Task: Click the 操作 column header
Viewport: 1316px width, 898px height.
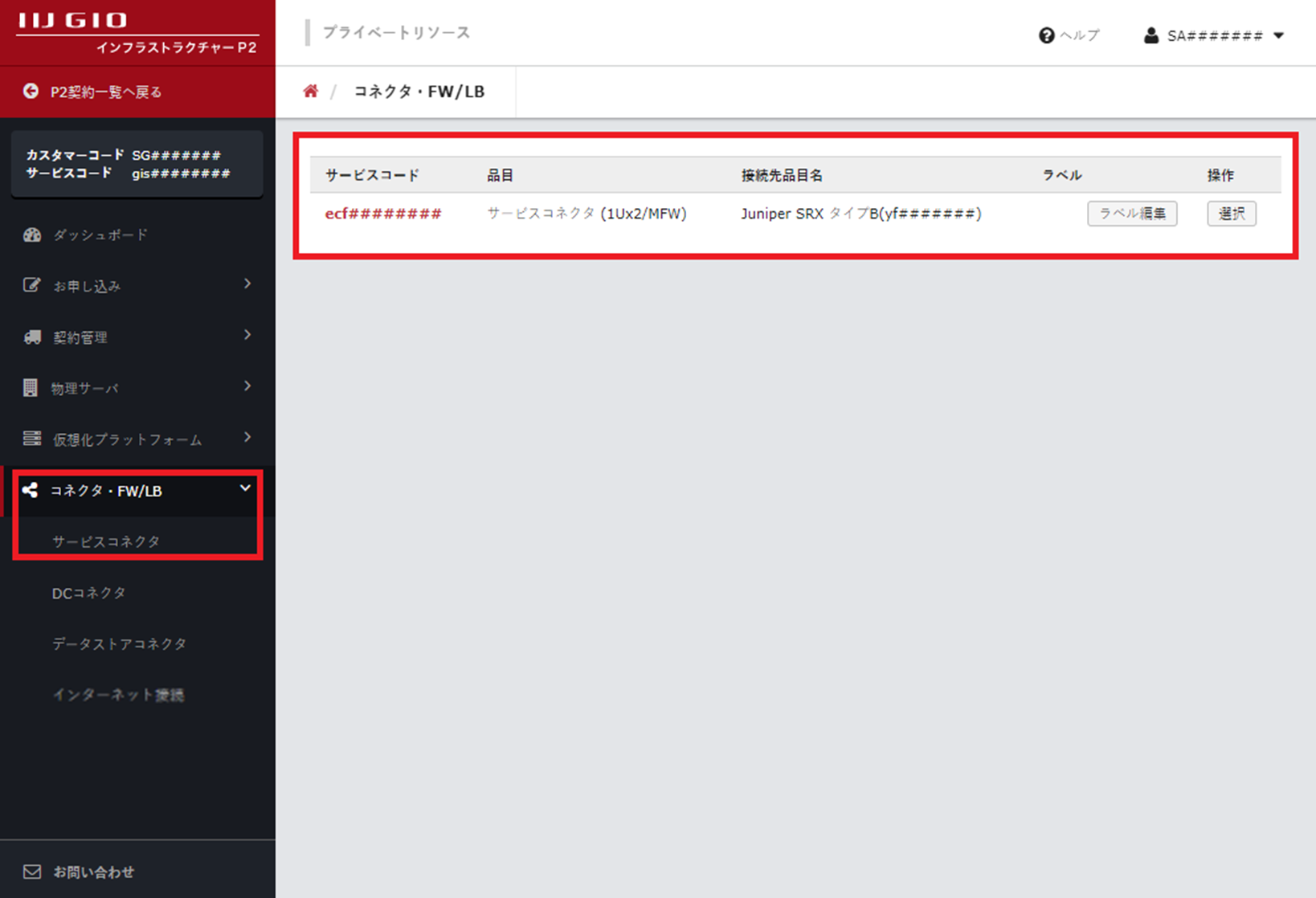Action: [x=1220, y=175]
